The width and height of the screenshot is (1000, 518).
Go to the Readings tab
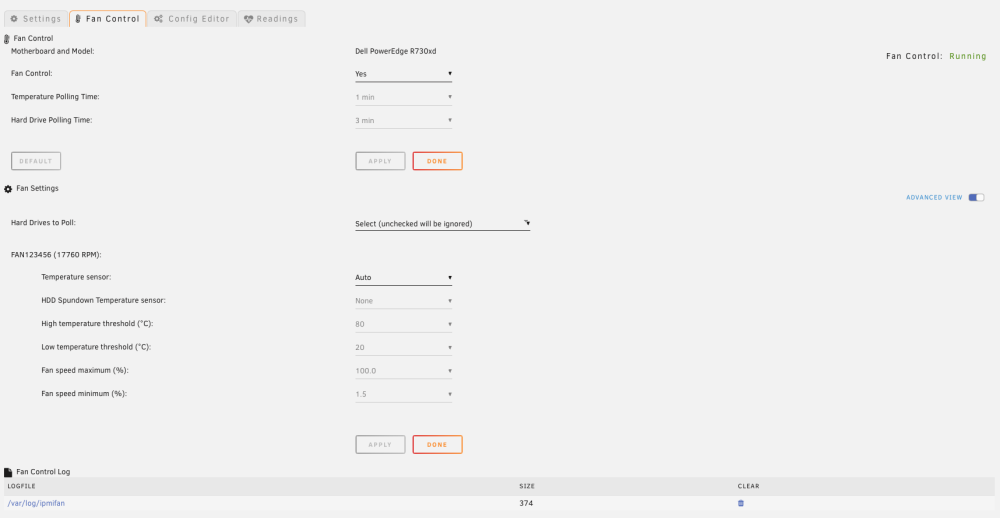tap(271, 18)
